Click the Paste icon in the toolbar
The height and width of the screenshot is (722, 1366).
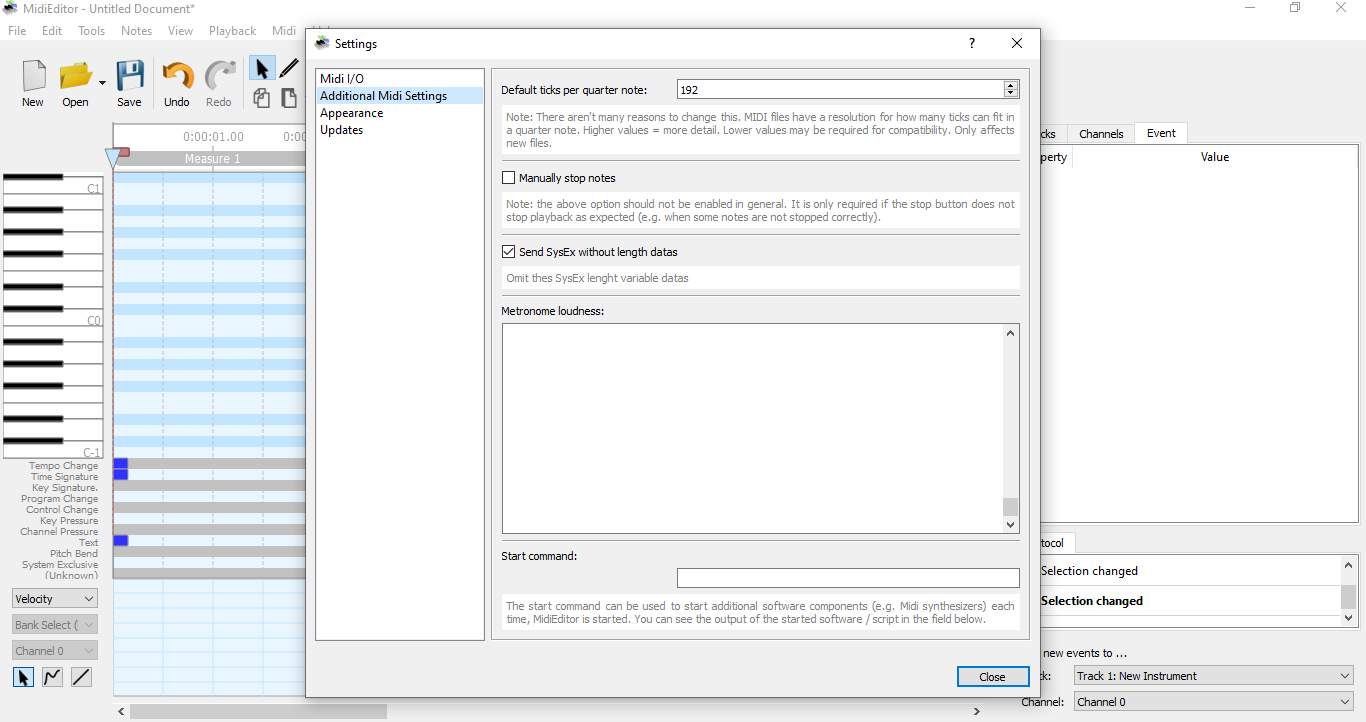click(289, 97)
